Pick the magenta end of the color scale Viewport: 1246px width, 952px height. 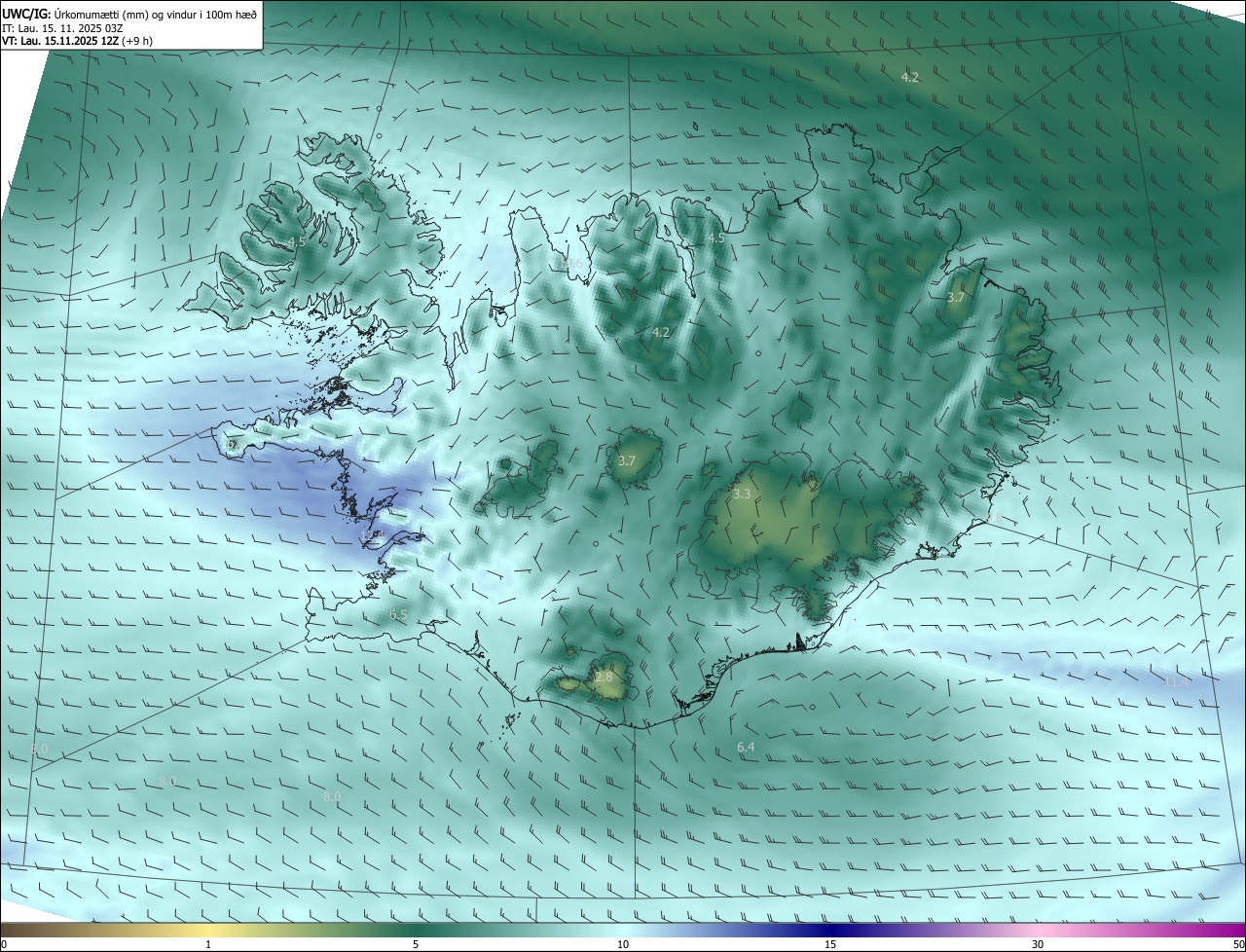(x=1234, y=930)
